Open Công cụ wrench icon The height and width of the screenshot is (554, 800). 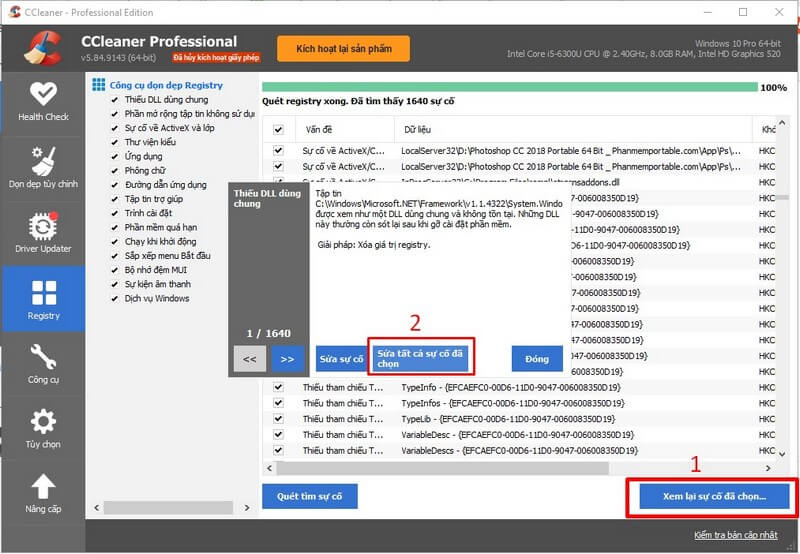click(43, 357)
